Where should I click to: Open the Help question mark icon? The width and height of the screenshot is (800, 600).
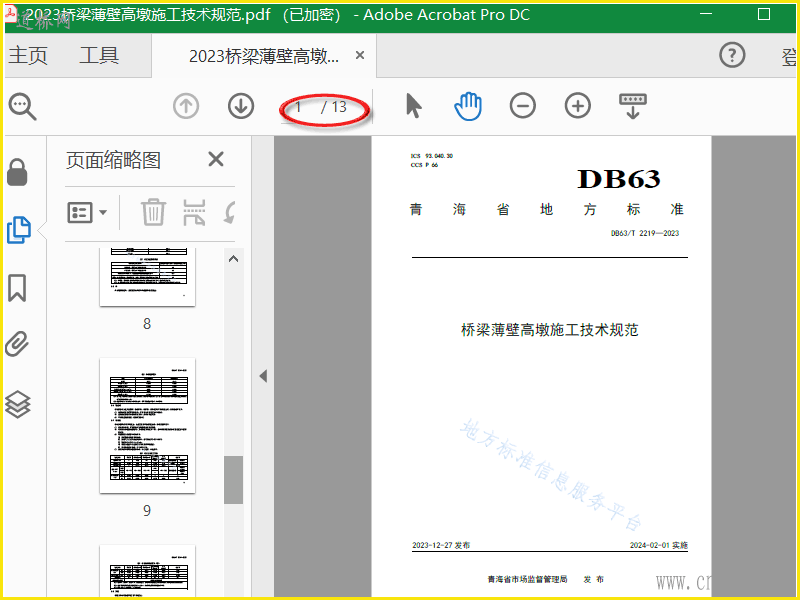tap(732, 55)
